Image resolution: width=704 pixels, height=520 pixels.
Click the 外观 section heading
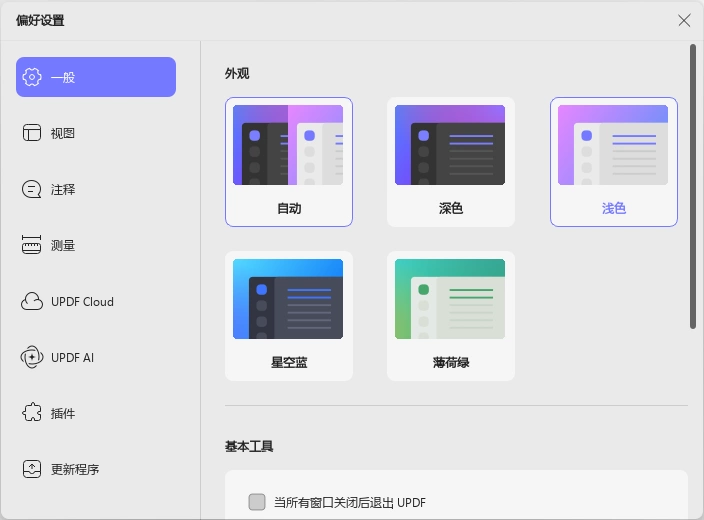237,73
